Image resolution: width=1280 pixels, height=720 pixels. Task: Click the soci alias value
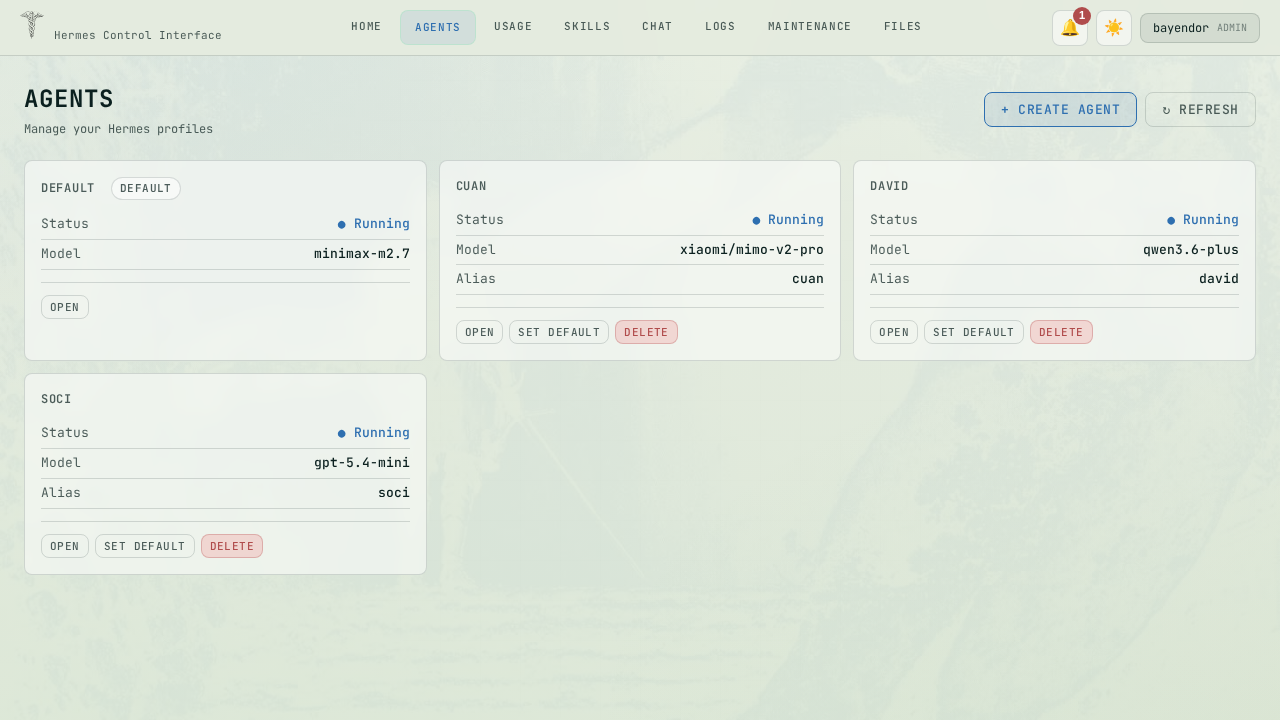(x=394, y=493)
